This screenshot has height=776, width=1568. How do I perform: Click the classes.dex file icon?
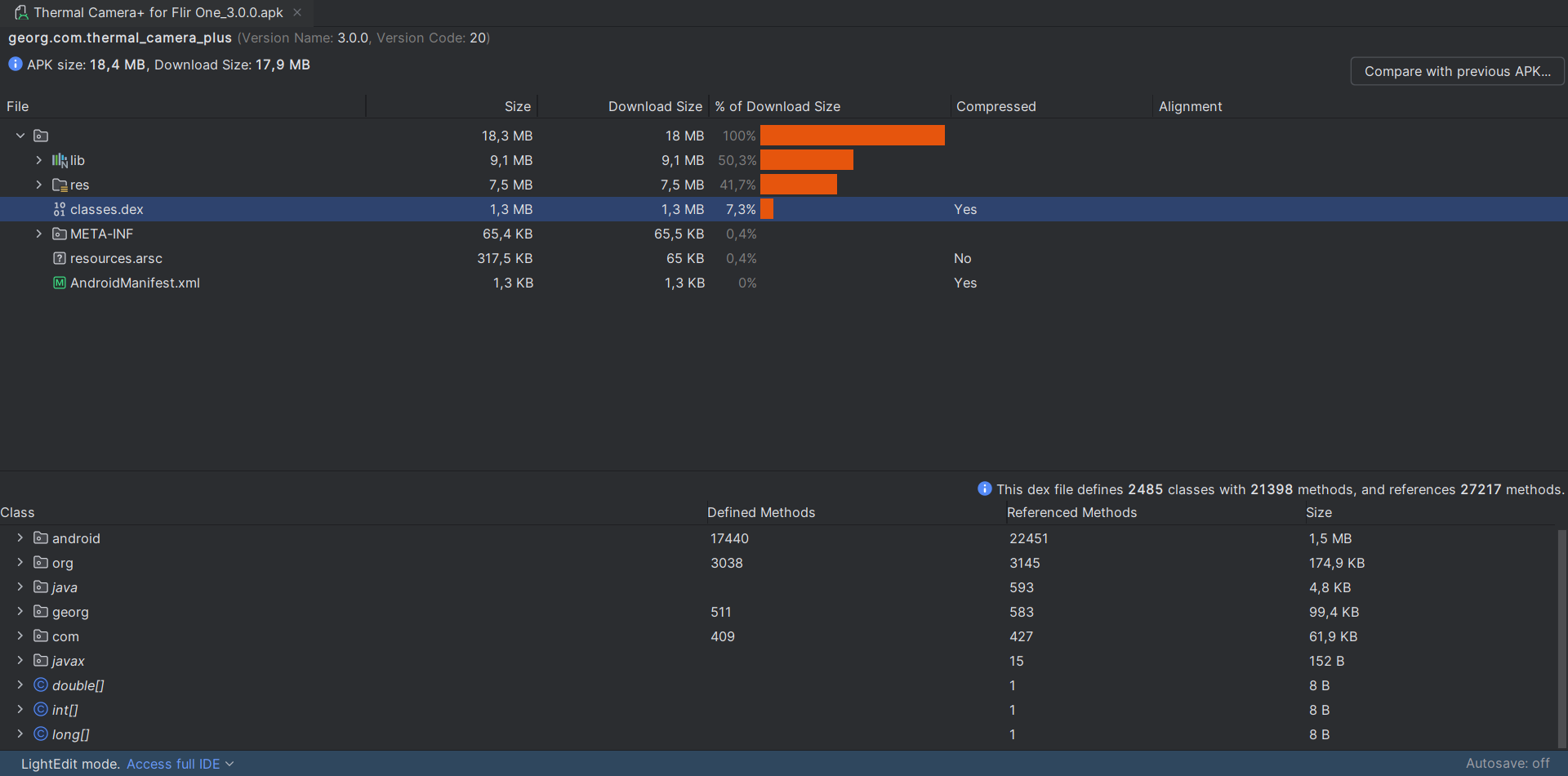[59, 209]
